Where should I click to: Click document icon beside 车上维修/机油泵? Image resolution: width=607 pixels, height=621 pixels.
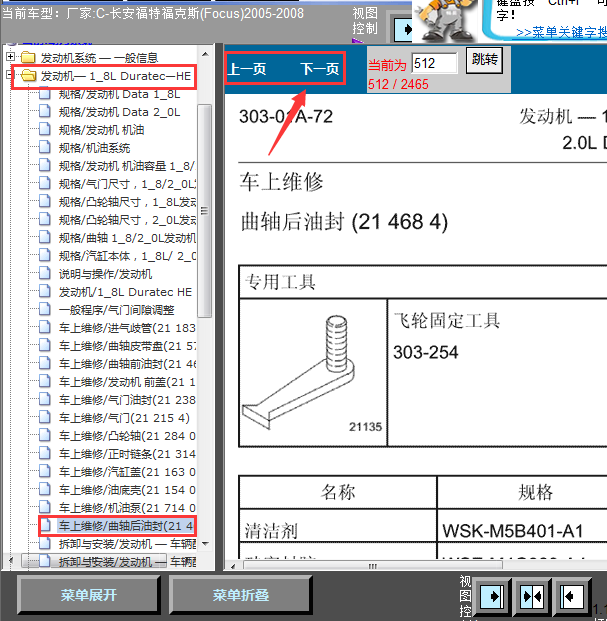[45, 507]
